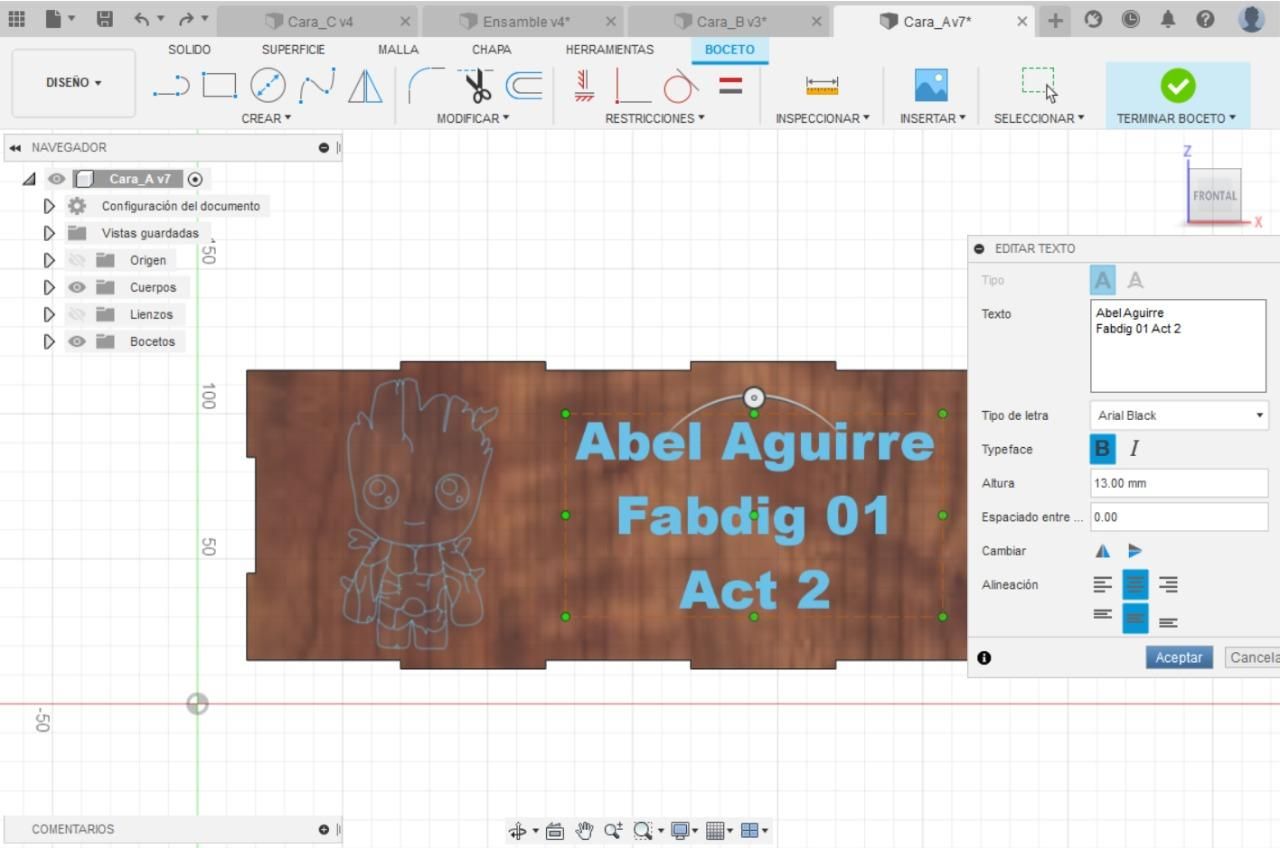
Task: Activate the Pan hand tool
Action: tap(585, 830)
